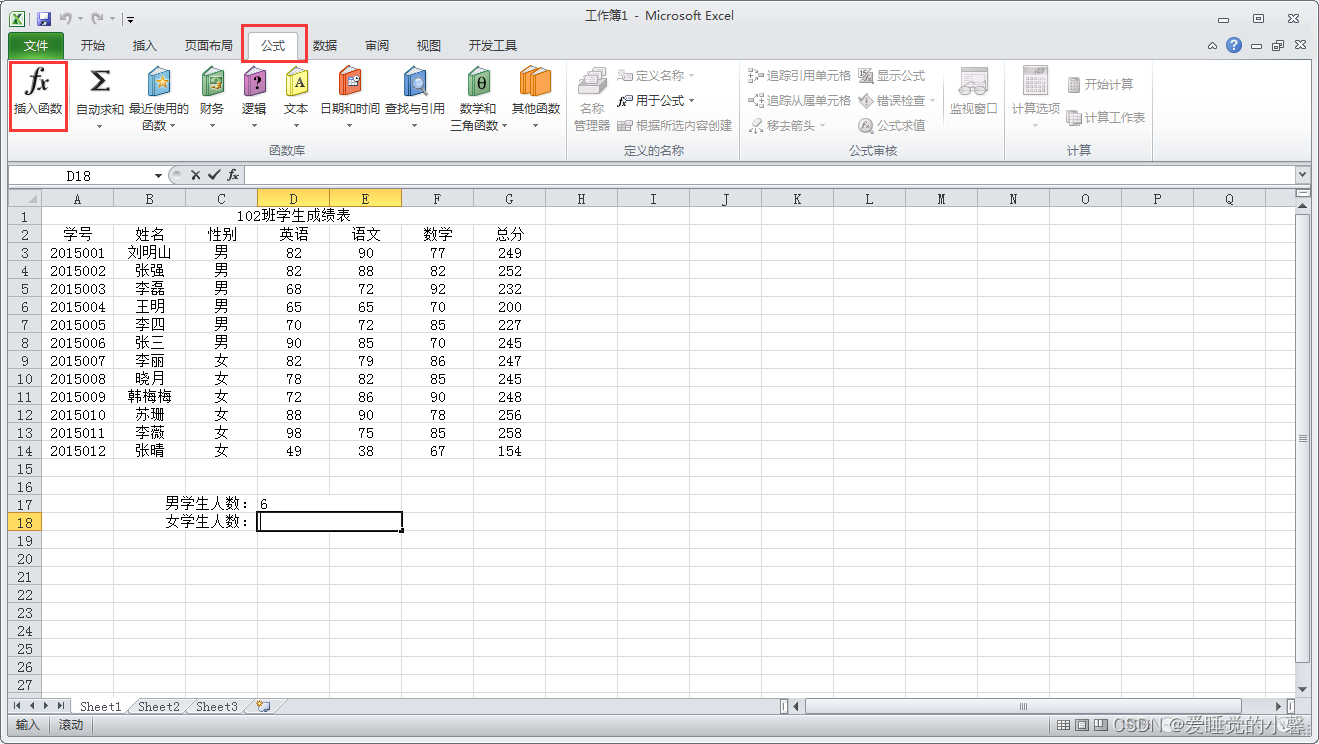Select the Sheet2 worksheet tab
This screenshot has width=1319, height=744.
(x=158, y=707)
